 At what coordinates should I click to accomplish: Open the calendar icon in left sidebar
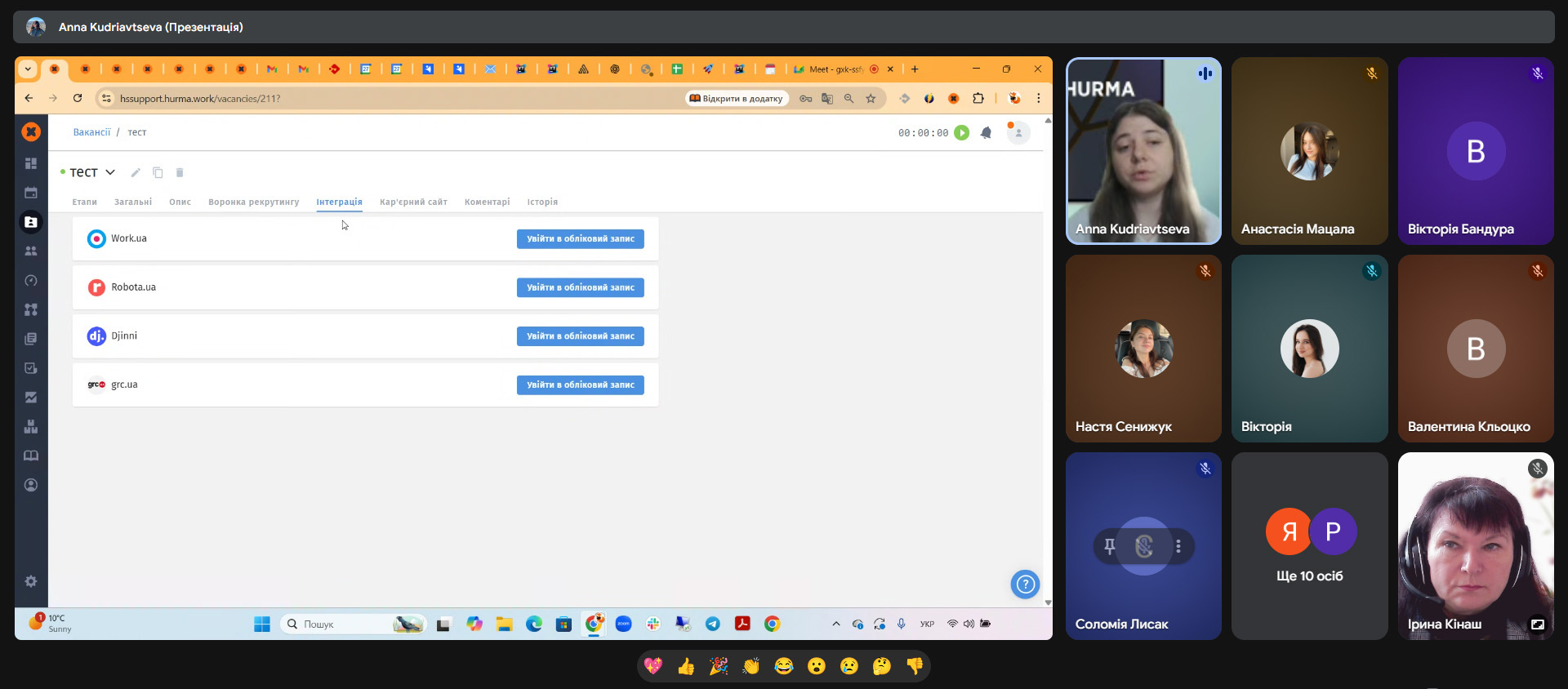[31, 193]
